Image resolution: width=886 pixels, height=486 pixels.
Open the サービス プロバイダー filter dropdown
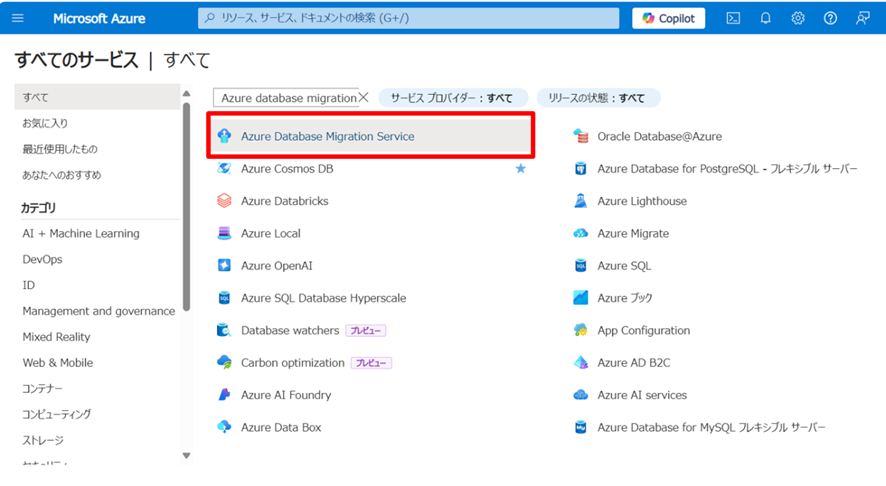tap(451, 98)
